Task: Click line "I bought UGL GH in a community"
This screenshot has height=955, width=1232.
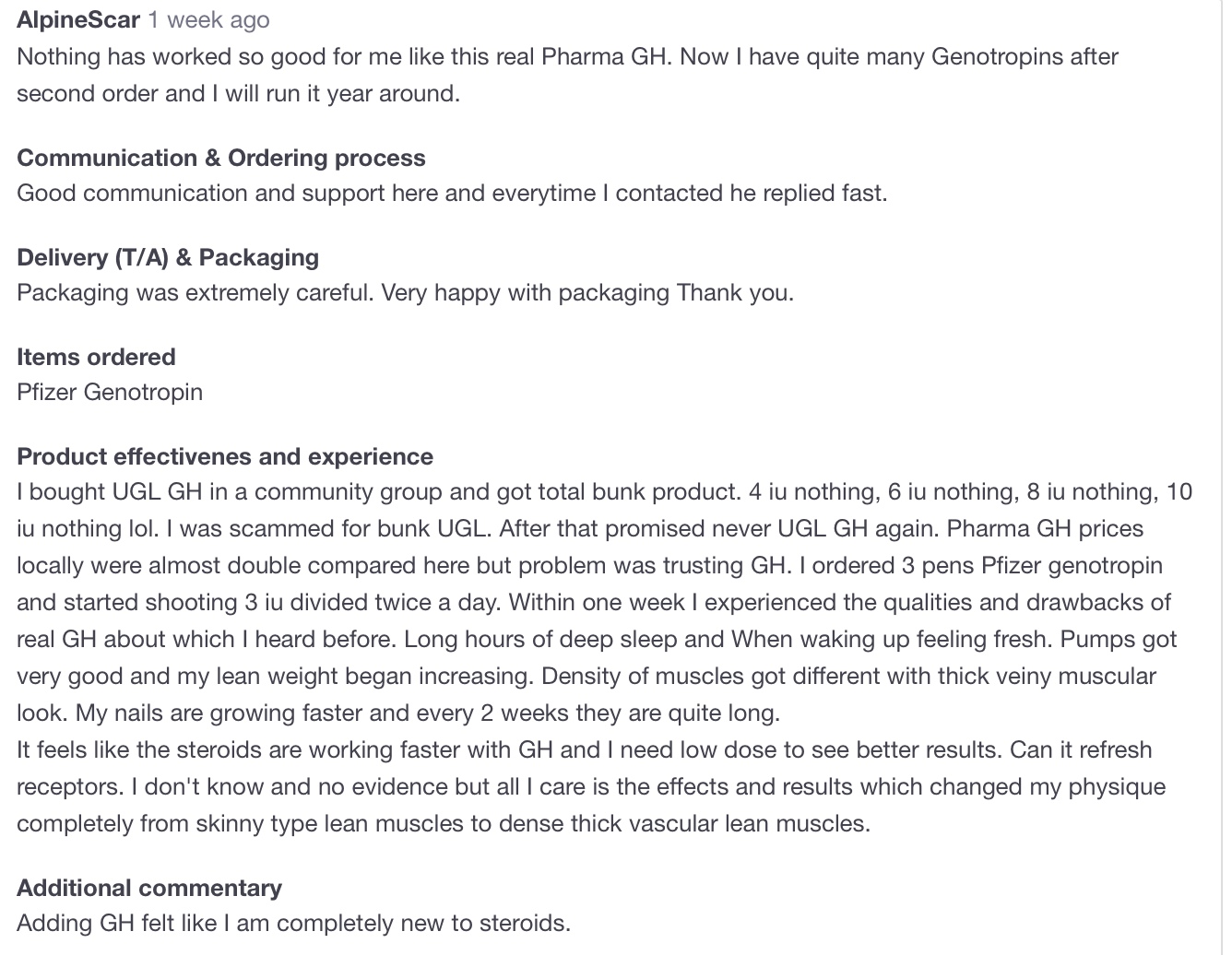Action: point(605,491)
